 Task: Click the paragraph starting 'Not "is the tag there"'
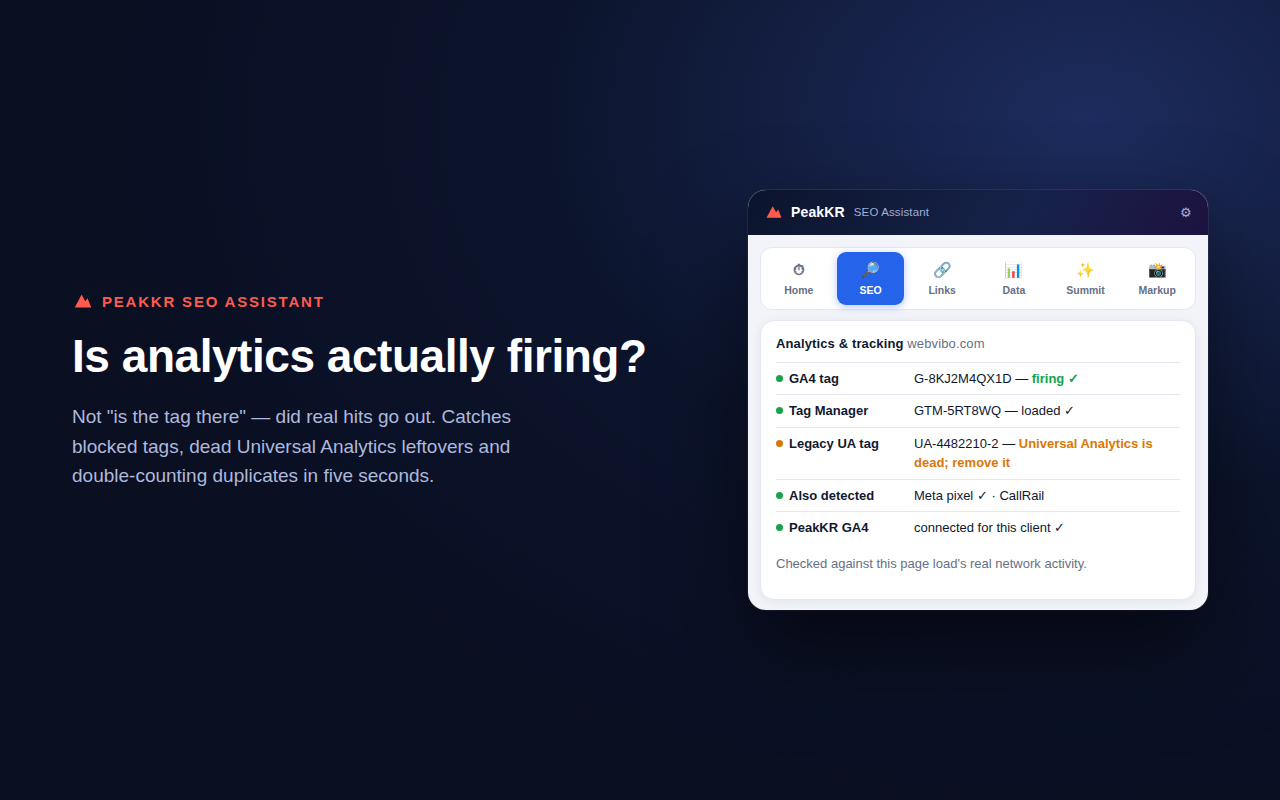click(291, 446)
